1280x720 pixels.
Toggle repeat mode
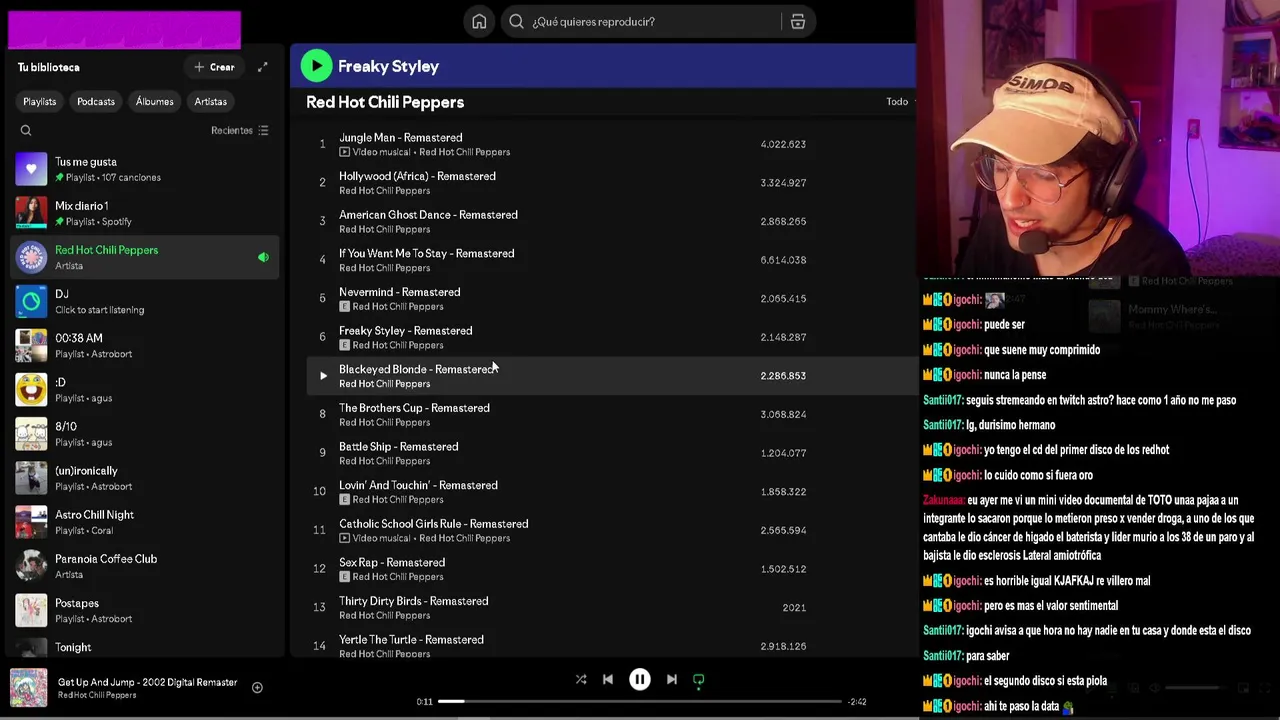[x=699, y=679]
